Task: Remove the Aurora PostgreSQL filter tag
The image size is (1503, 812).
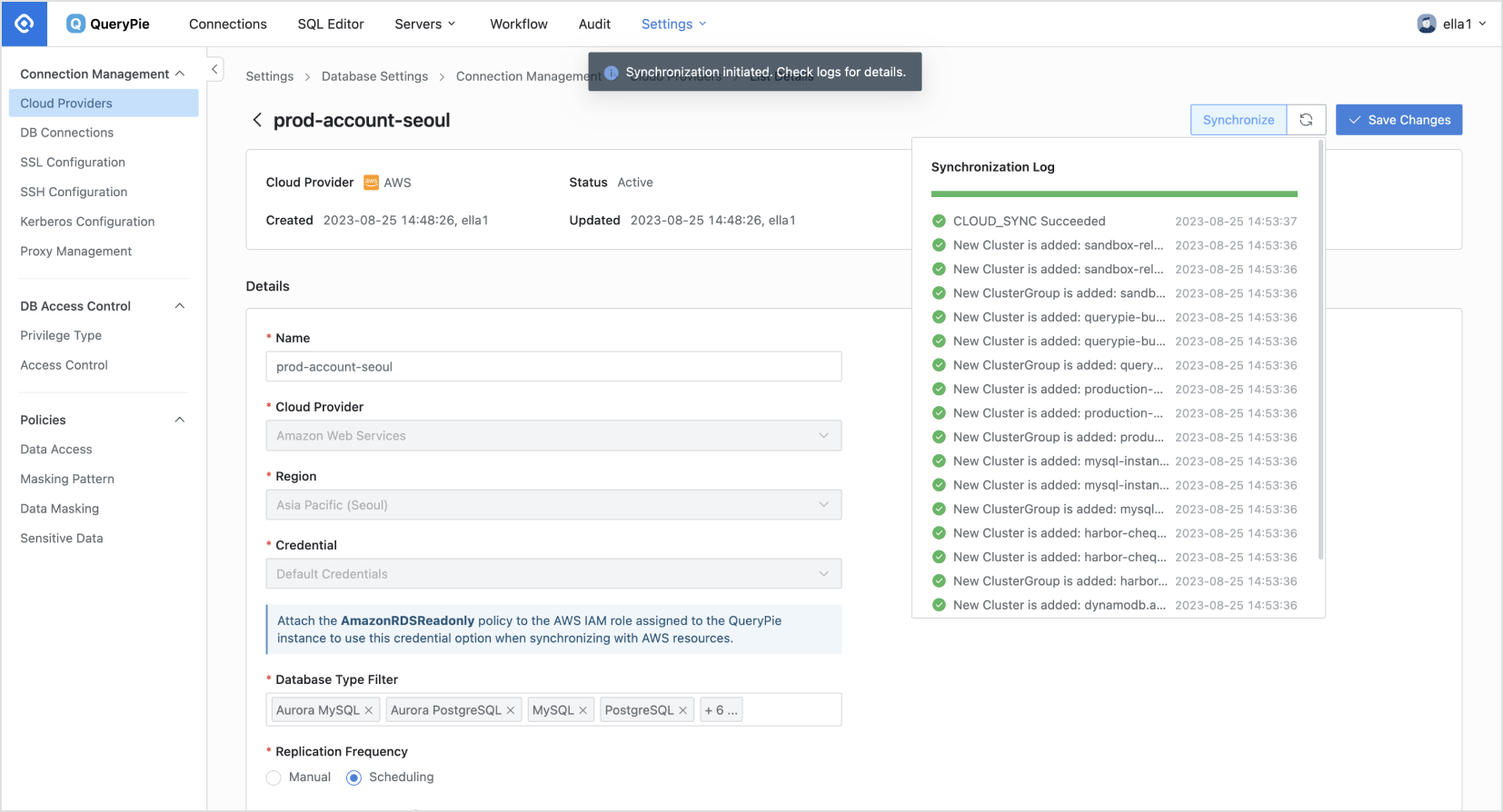Action: pyautogui.click(x=511, y=710)
